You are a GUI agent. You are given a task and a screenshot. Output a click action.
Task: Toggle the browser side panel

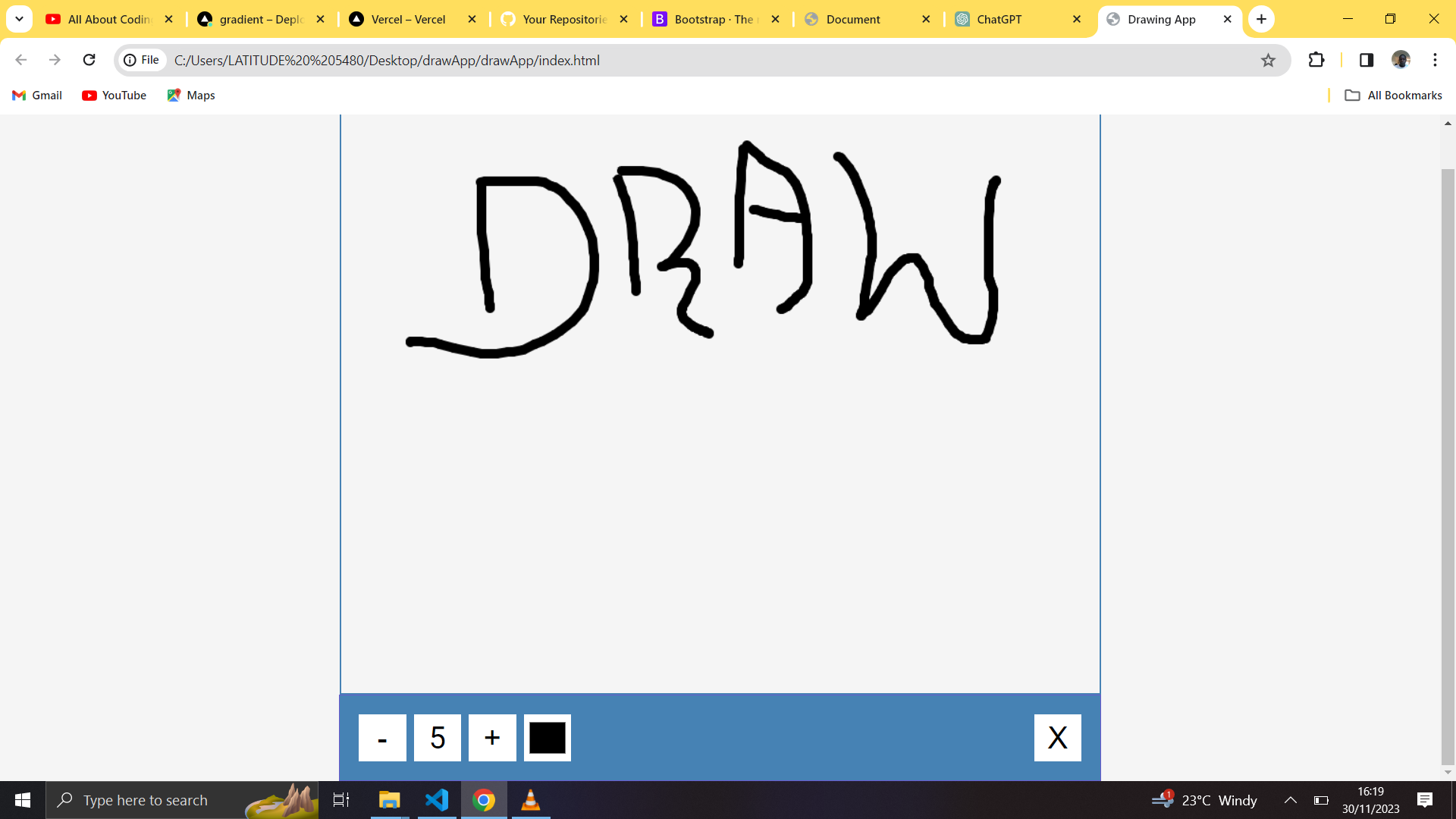1367,60
